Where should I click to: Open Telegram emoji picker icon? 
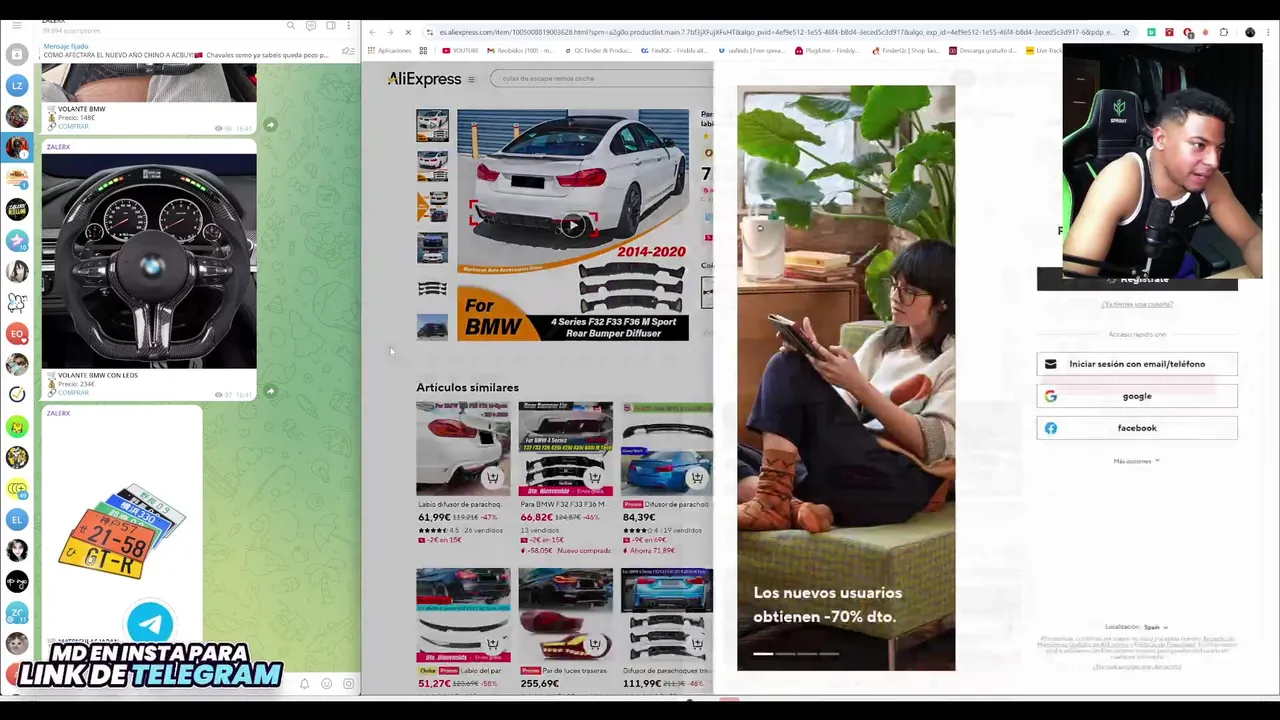pyautogui.click(x=326, y=684)
